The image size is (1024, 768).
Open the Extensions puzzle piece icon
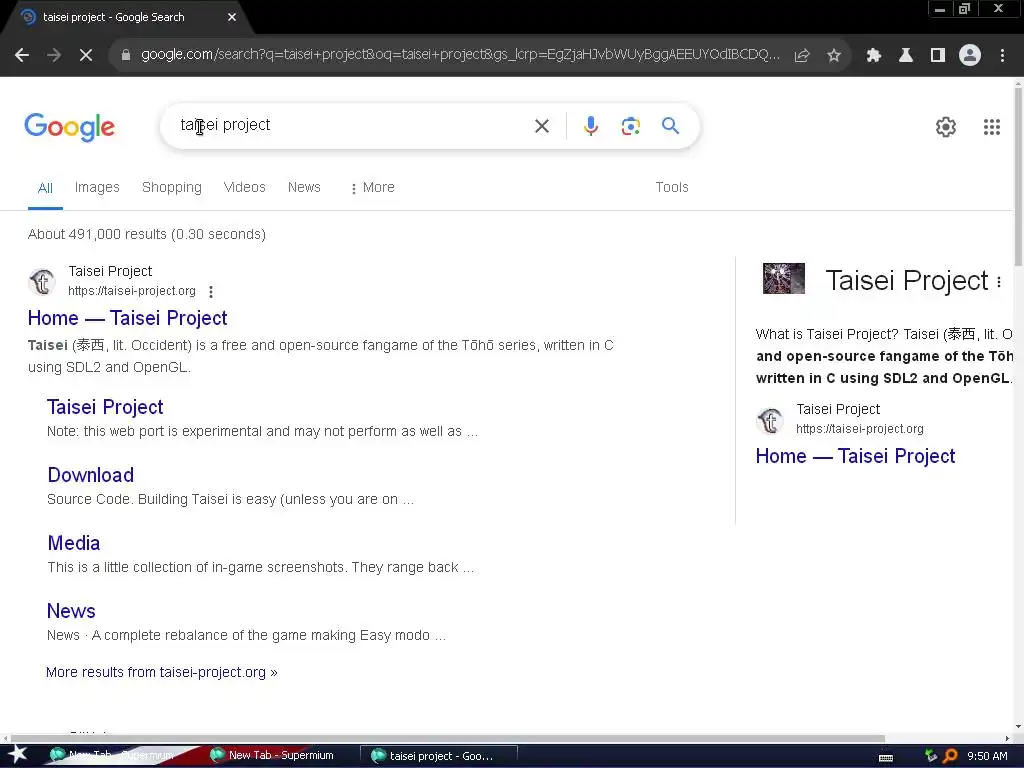click(874, 56)
